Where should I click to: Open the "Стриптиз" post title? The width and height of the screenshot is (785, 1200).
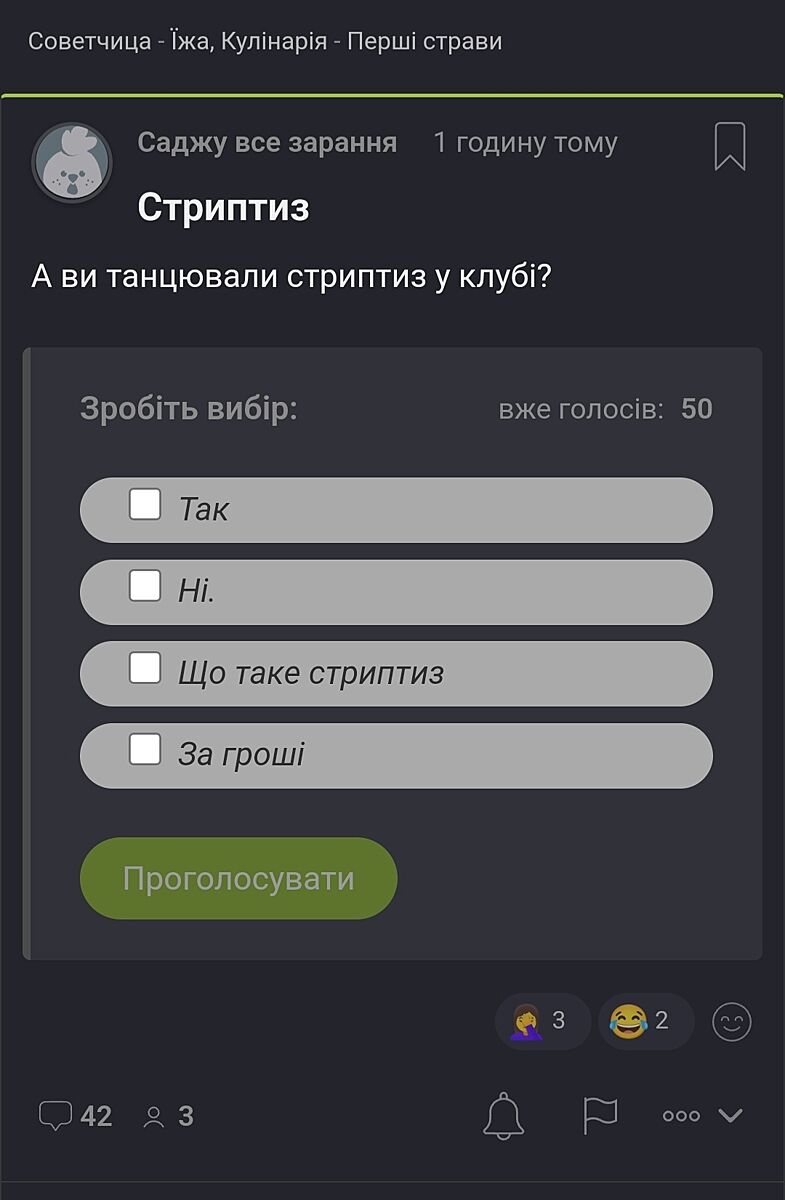pos(223,207)
